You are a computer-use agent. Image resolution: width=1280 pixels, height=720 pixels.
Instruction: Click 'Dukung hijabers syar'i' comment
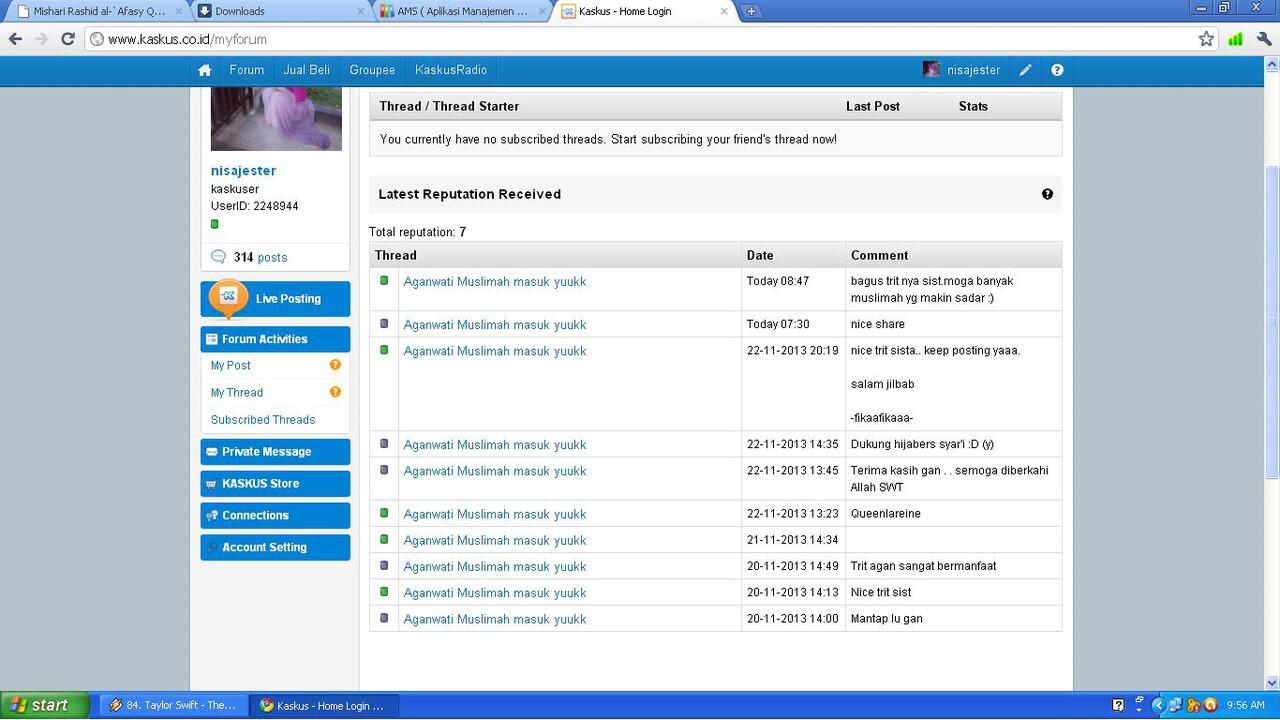click(922, 444)
